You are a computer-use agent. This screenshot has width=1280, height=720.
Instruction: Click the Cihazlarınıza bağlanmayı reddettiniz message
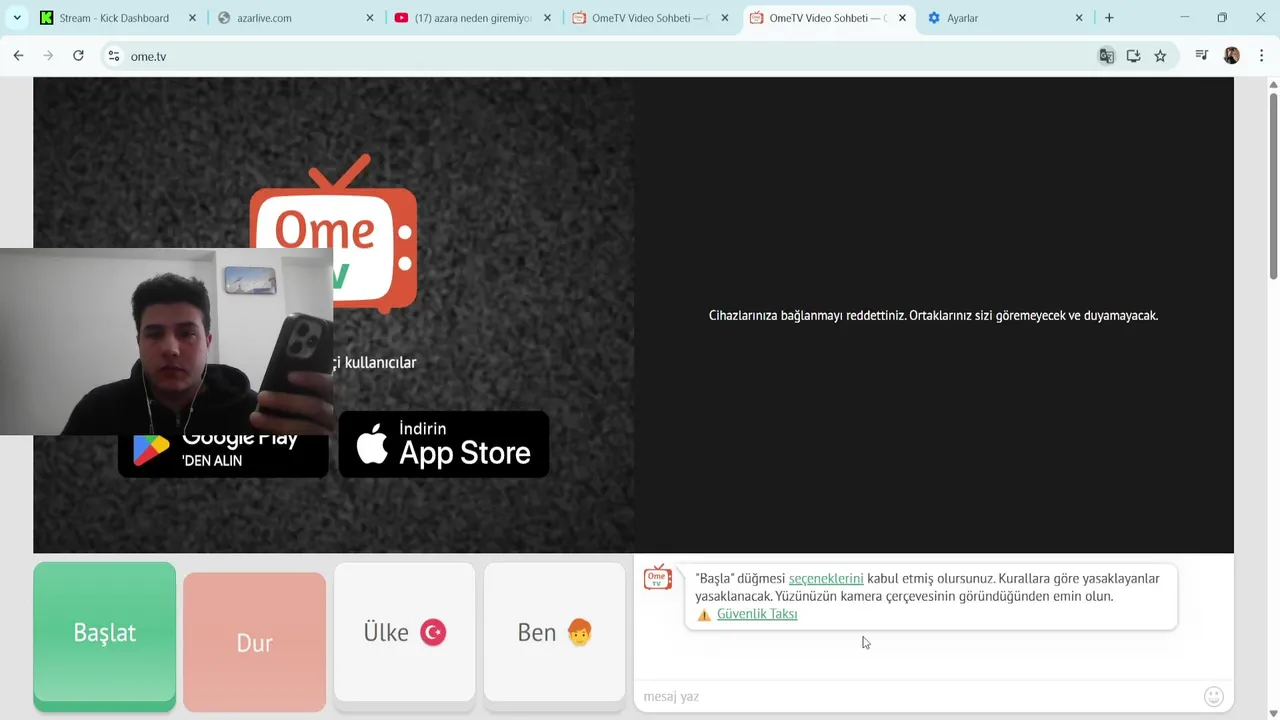[x=933, y=315]
